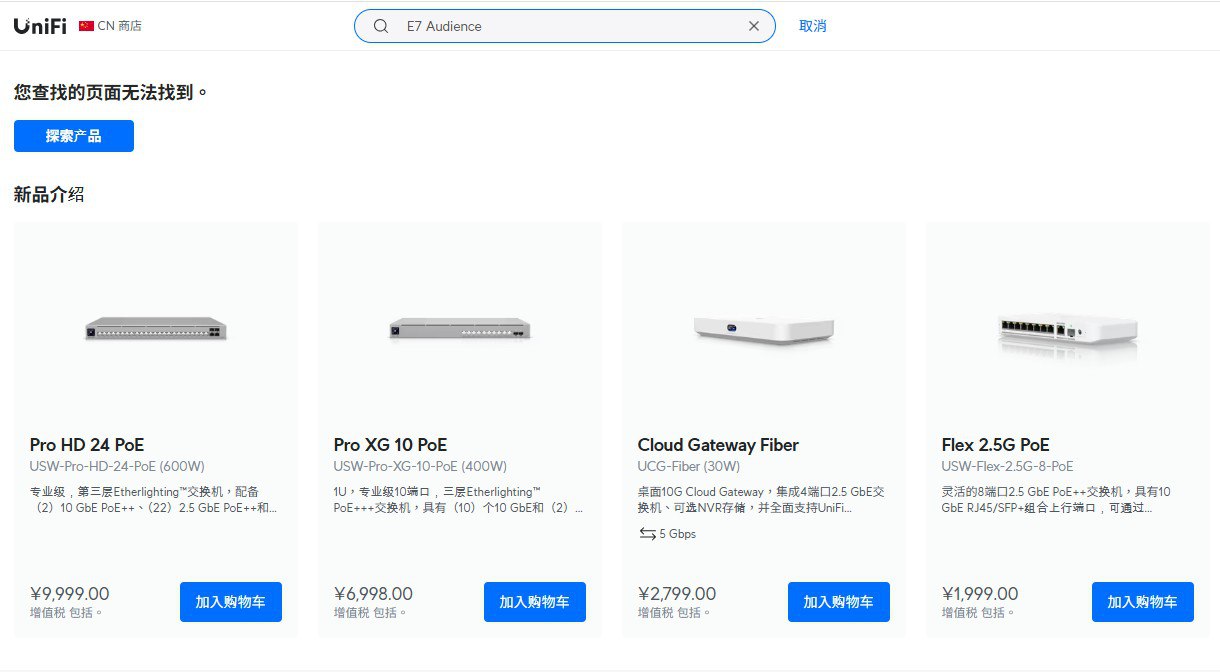This screenshot has width=1220, height=672.
Task: Click the 5 Gbps throughput icon
Action: click(648, 534)
